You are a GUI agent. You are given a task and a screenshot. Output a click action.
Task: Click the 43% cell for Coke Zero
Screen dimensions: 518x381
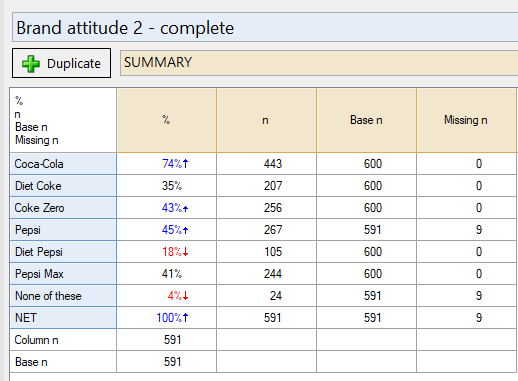tap(166, 208)
